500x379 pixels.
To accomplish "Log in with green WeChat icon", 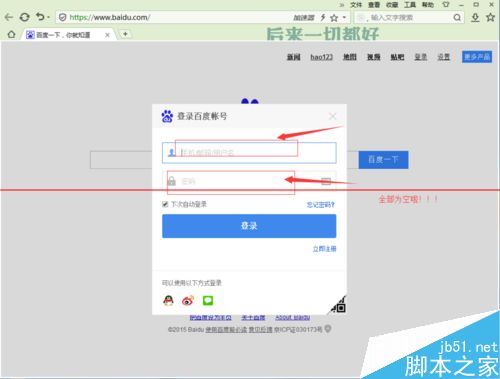I will tap(208, 301).
